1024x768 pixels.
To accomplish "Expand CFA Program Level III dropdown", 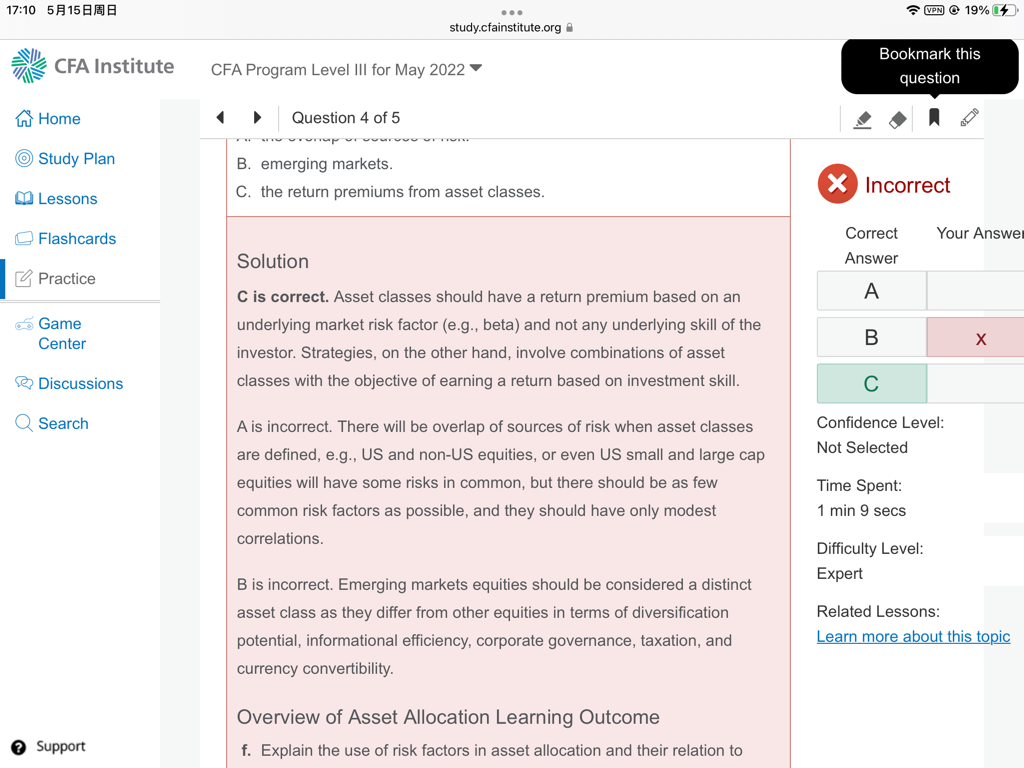I will point(476,69).
